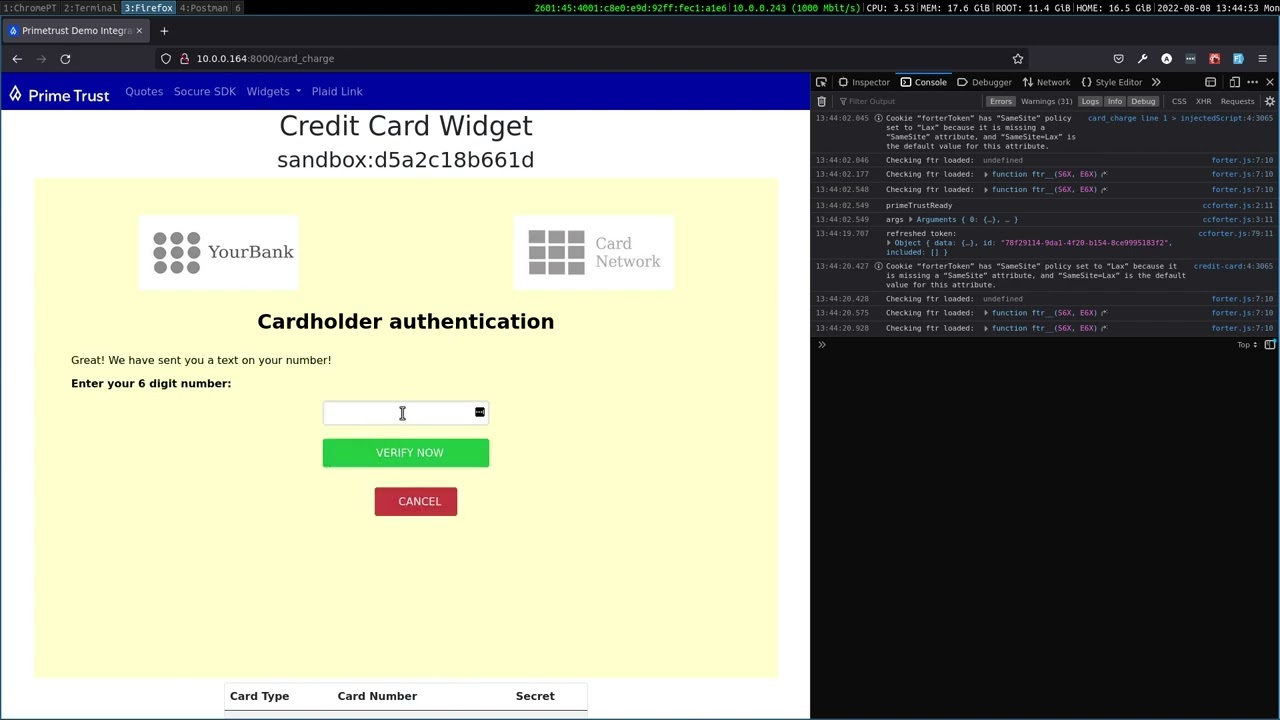Toggle the Info filter
1280x720 pixels.
point(1115,101)
